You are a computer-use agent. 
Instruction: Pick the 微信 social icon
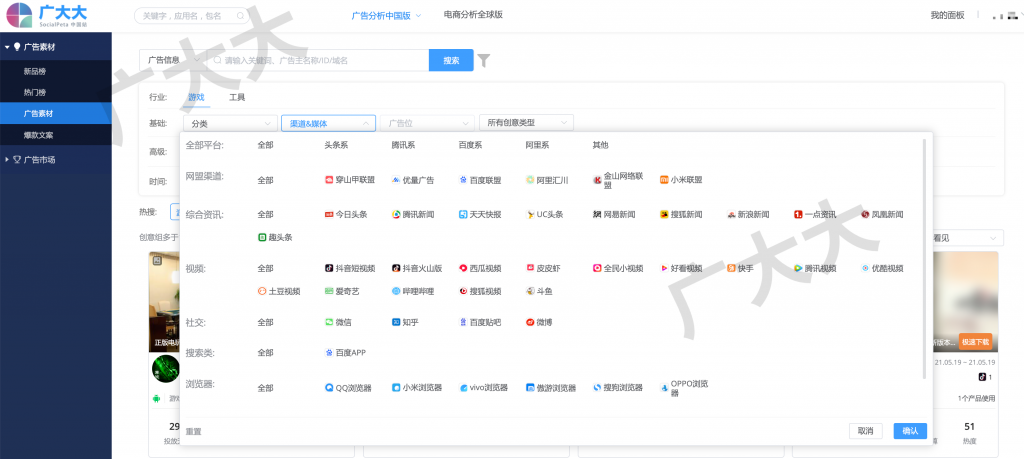(329, 322)
